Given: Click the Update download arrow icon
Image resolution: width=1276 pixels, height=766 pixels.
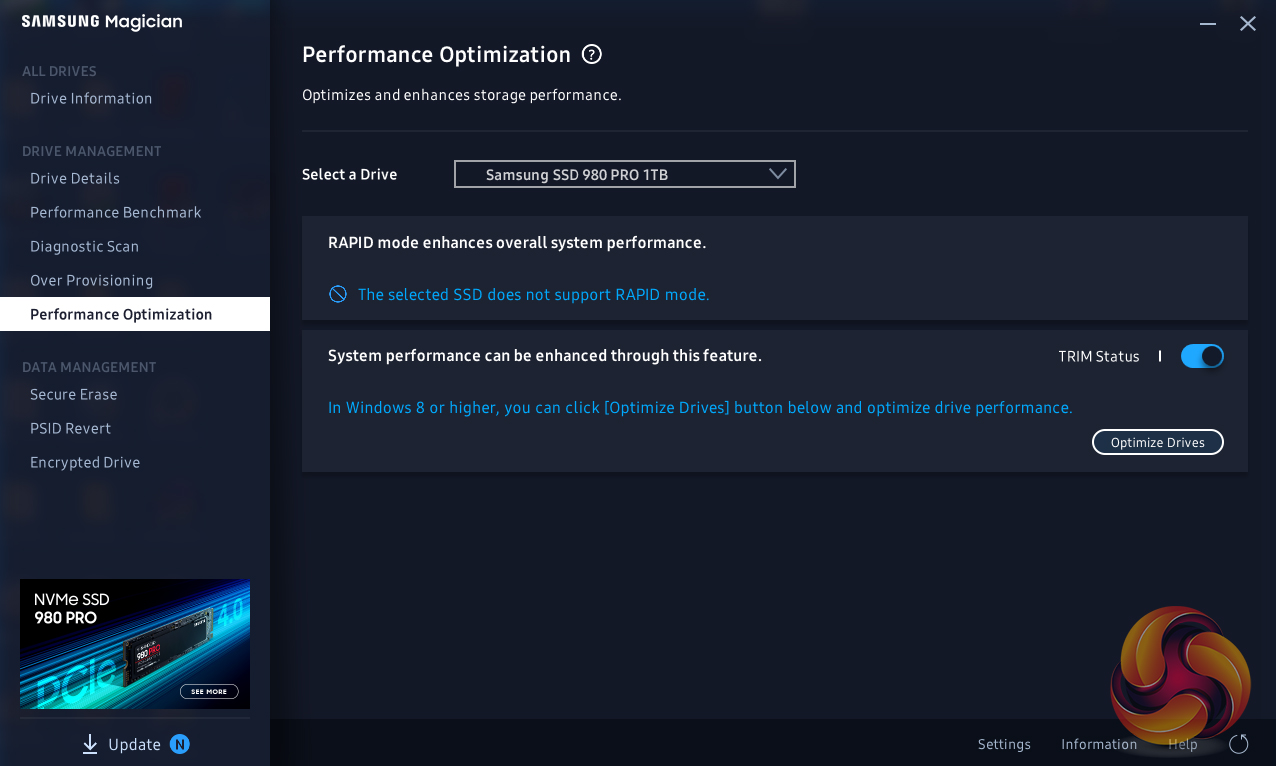Looking at the screenshot, I should 90,744.
